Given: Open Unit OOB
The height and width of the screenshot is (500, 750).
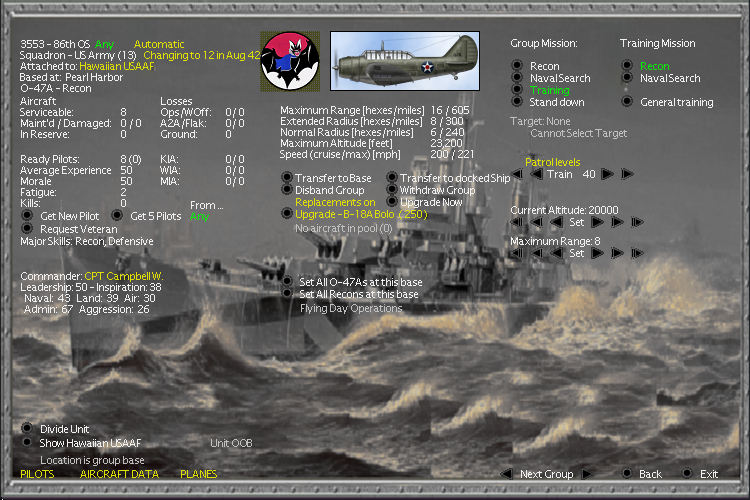Looking at the screenshot, I should coord(231,444).
